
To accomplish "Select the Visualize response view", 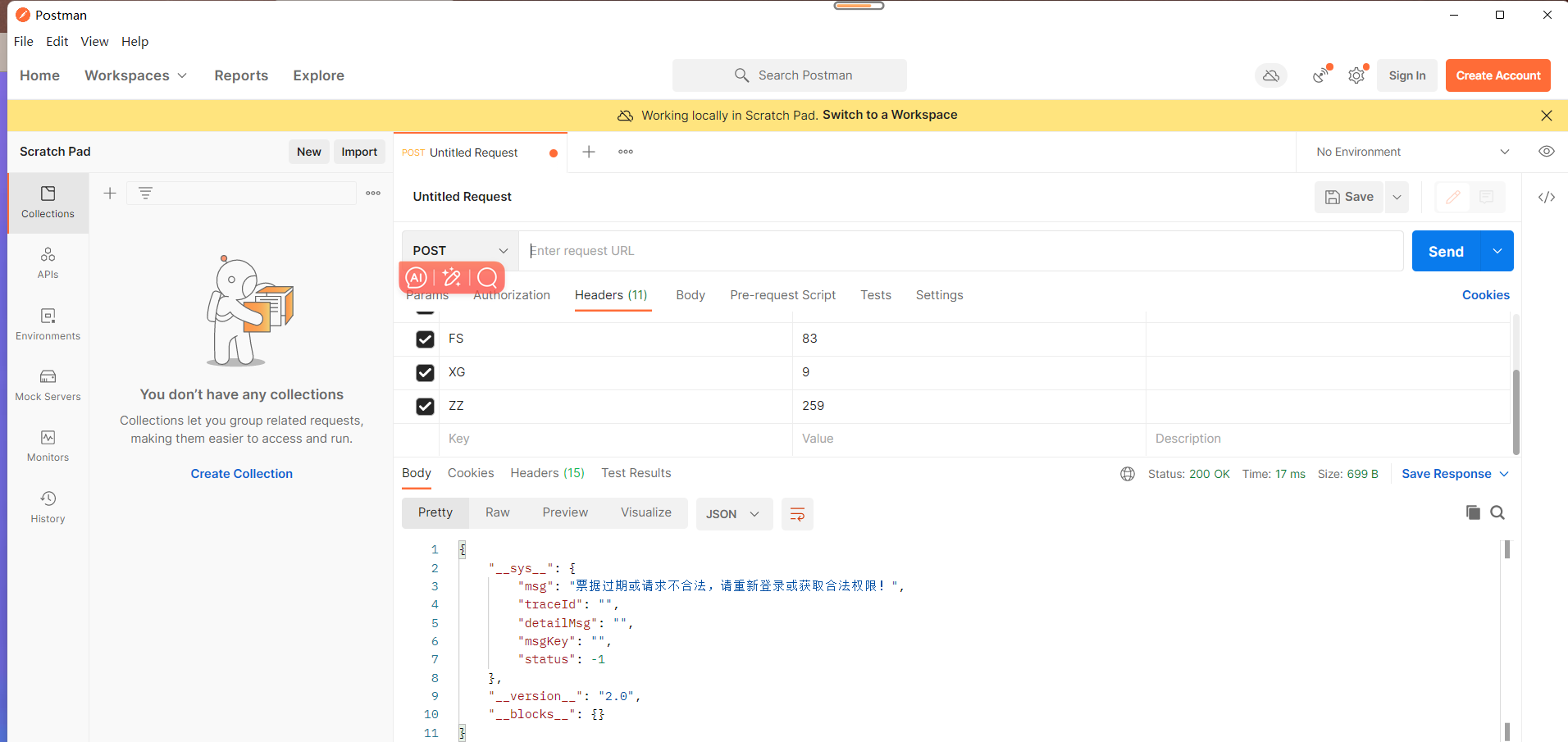I will click(646, 512).
